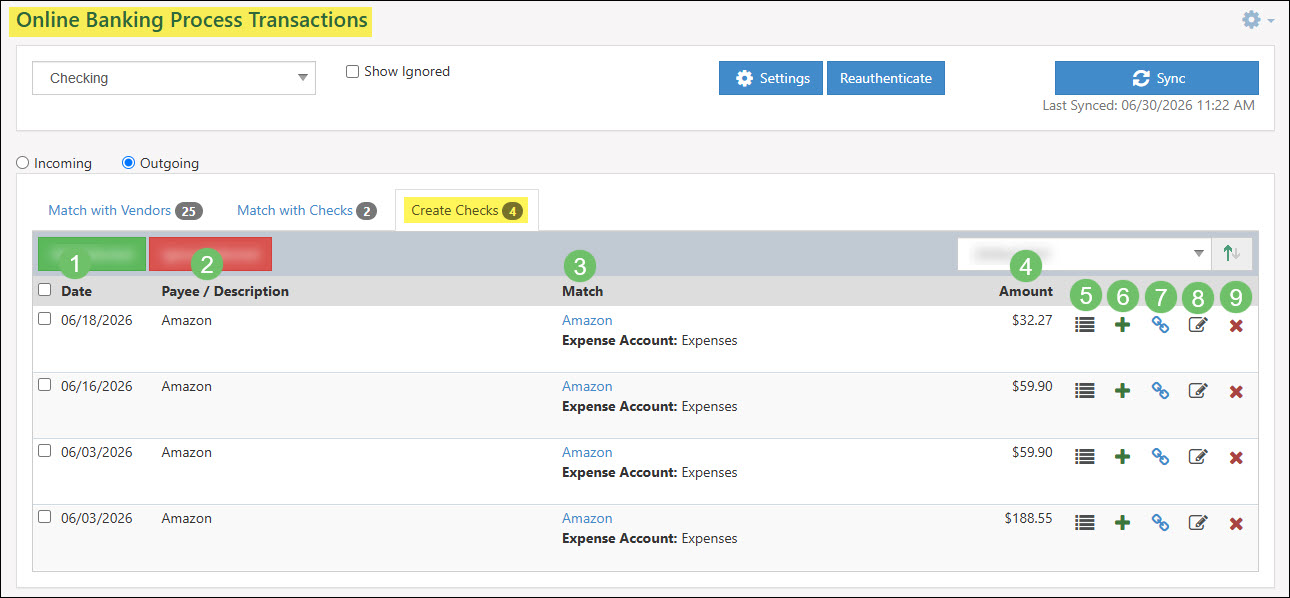
Task: Click green plus icon on 06/16/2026 row
Action: 1122,391
